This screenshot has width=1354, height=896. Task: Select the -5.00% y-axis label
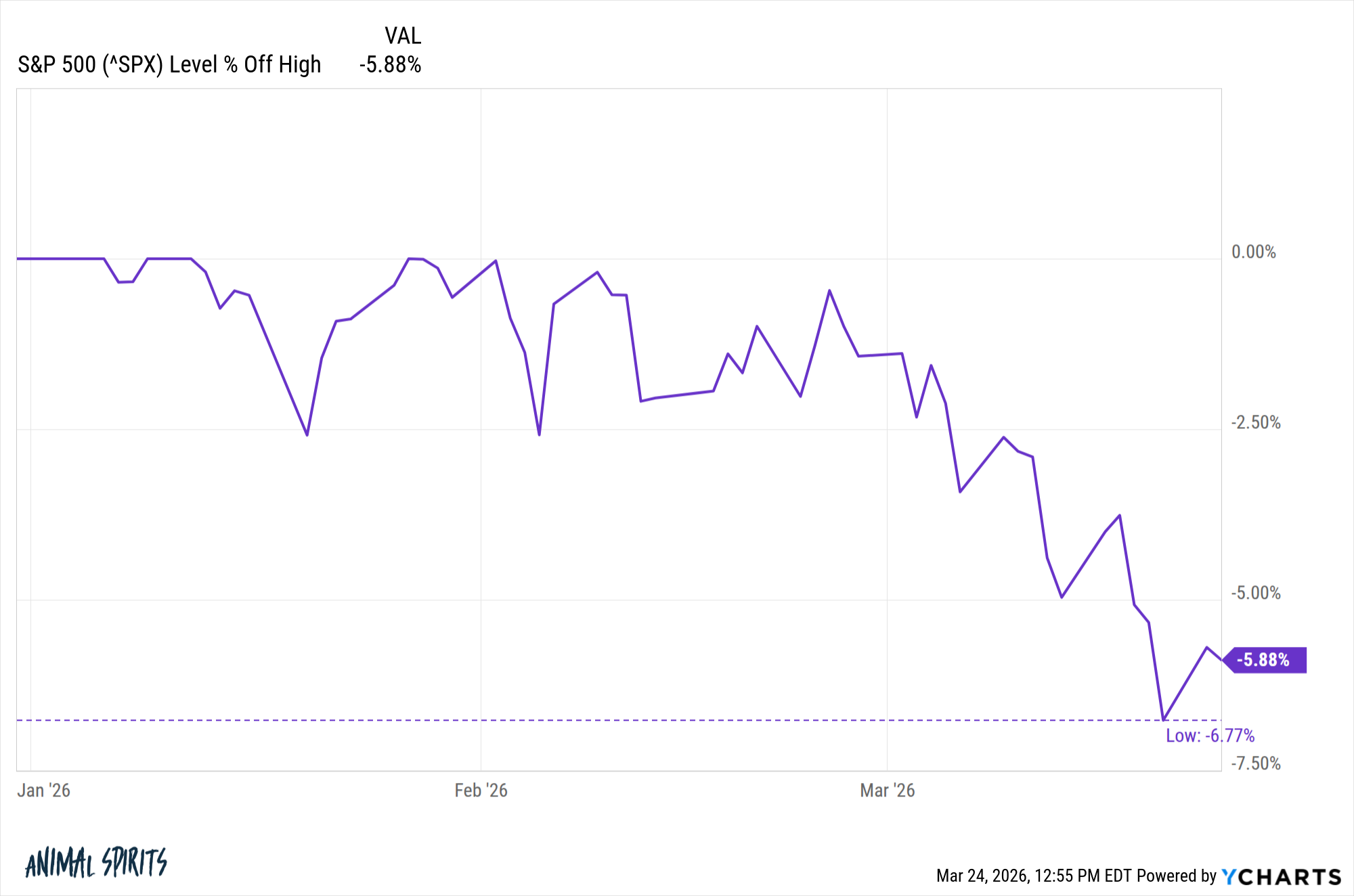coord(1256,593)
